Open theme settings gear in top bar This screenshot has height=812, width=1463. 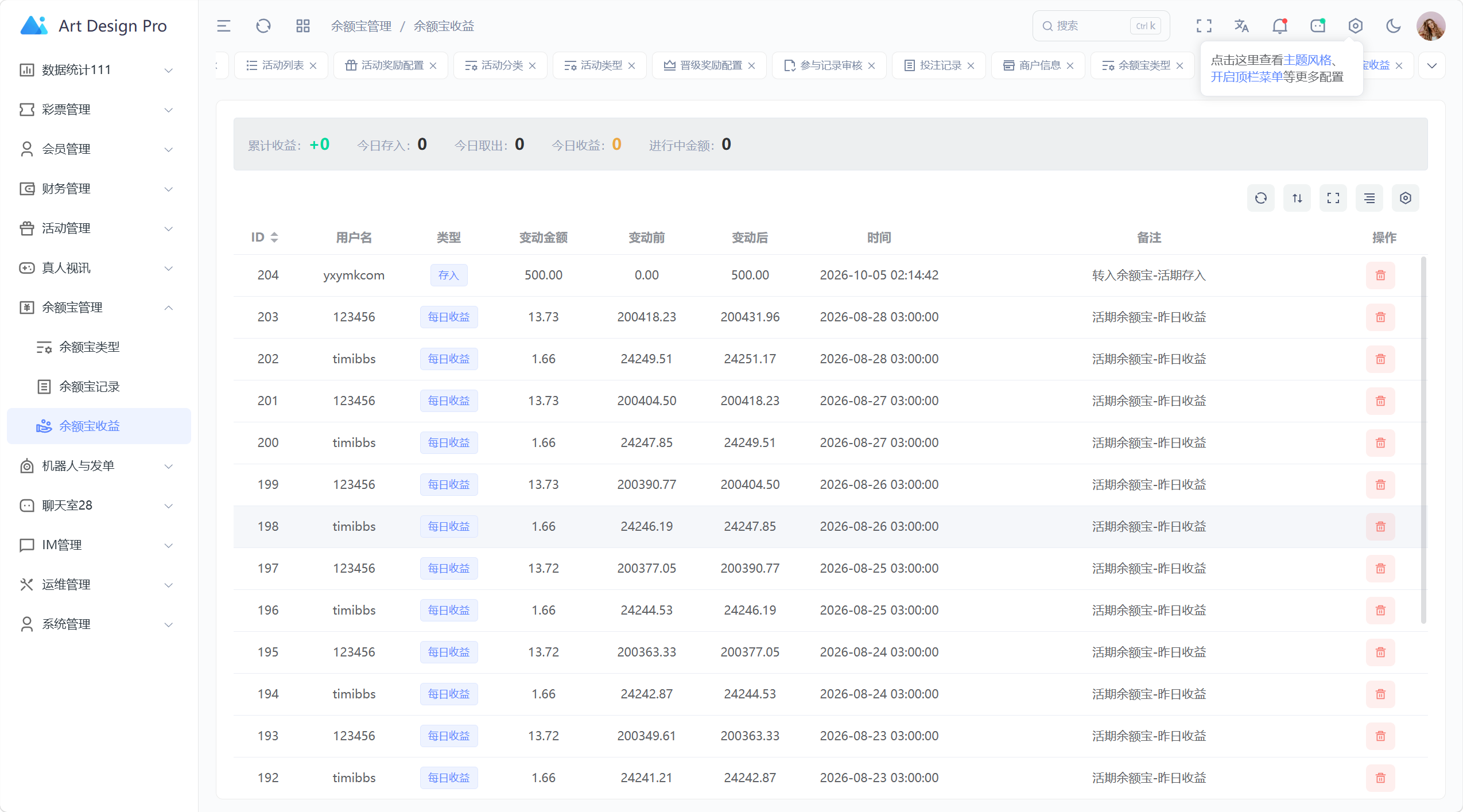(x=1356, y=26)
